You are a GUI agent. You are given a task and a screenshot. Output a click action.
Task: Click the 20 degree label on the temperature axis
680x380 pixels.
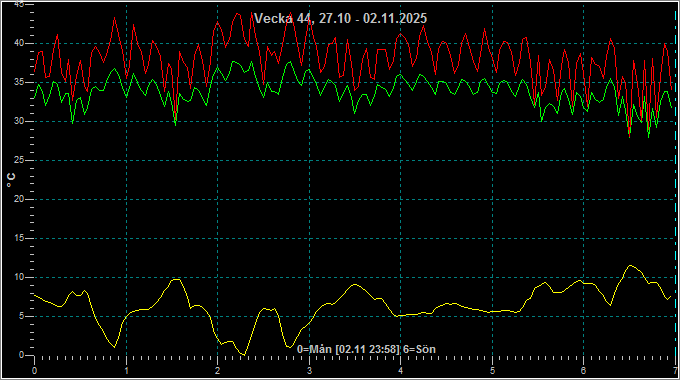point(19,199)
